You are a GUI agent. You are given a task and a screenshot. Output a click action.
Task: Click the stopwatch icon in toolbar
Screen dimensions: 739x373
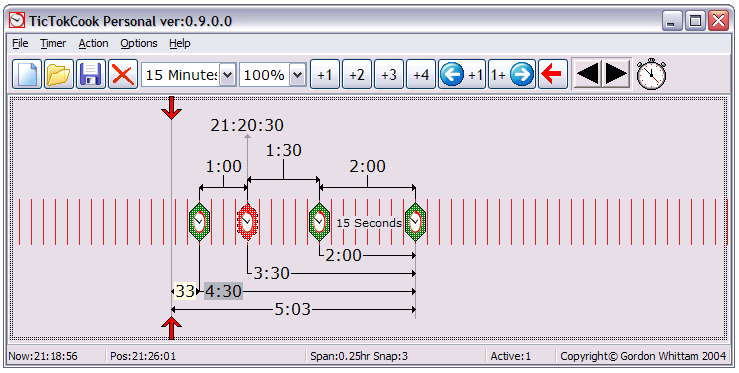tap(651, 74)
